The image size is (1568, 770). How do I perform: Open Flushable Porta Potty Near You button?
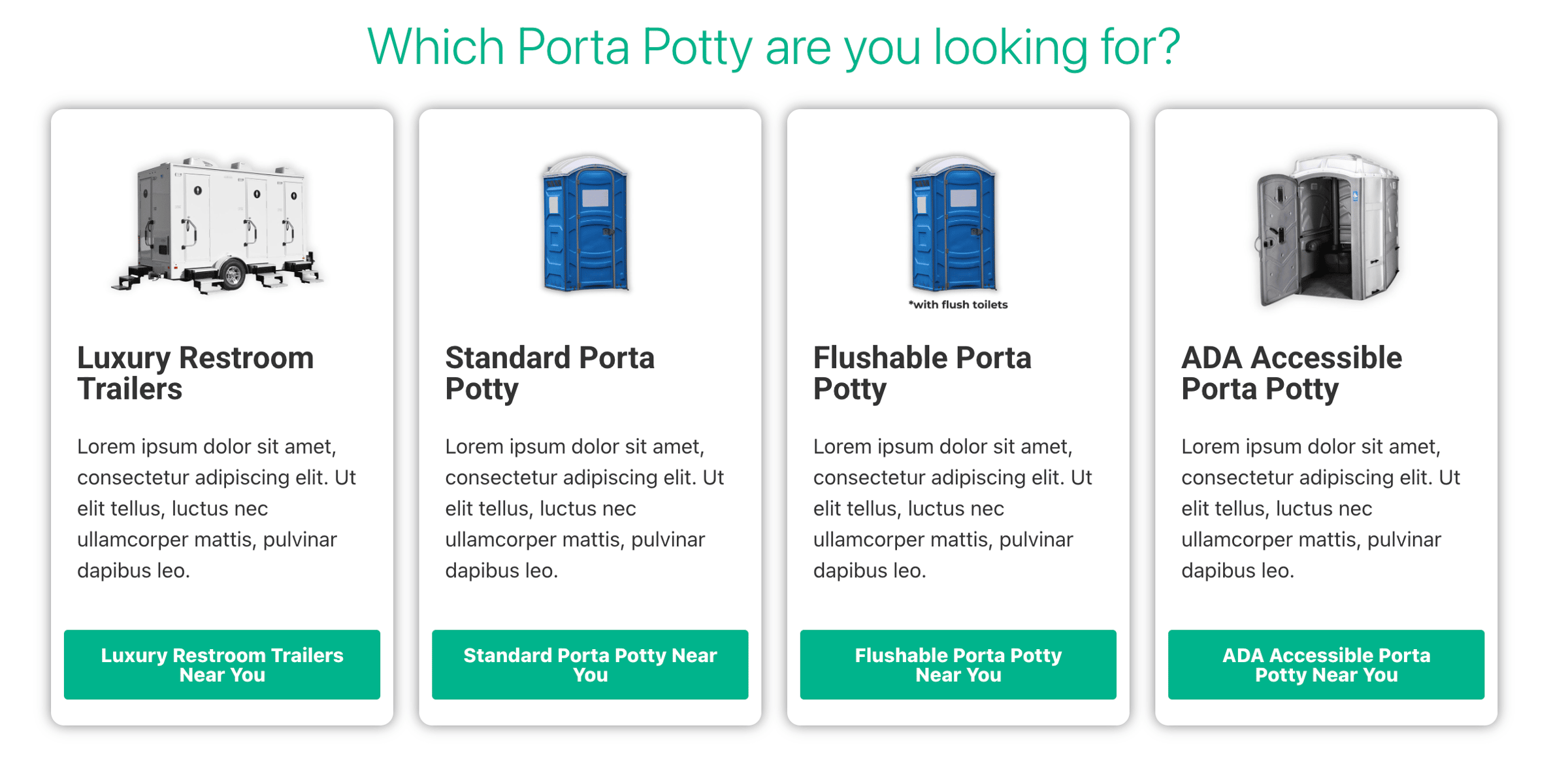pos(958,665)
